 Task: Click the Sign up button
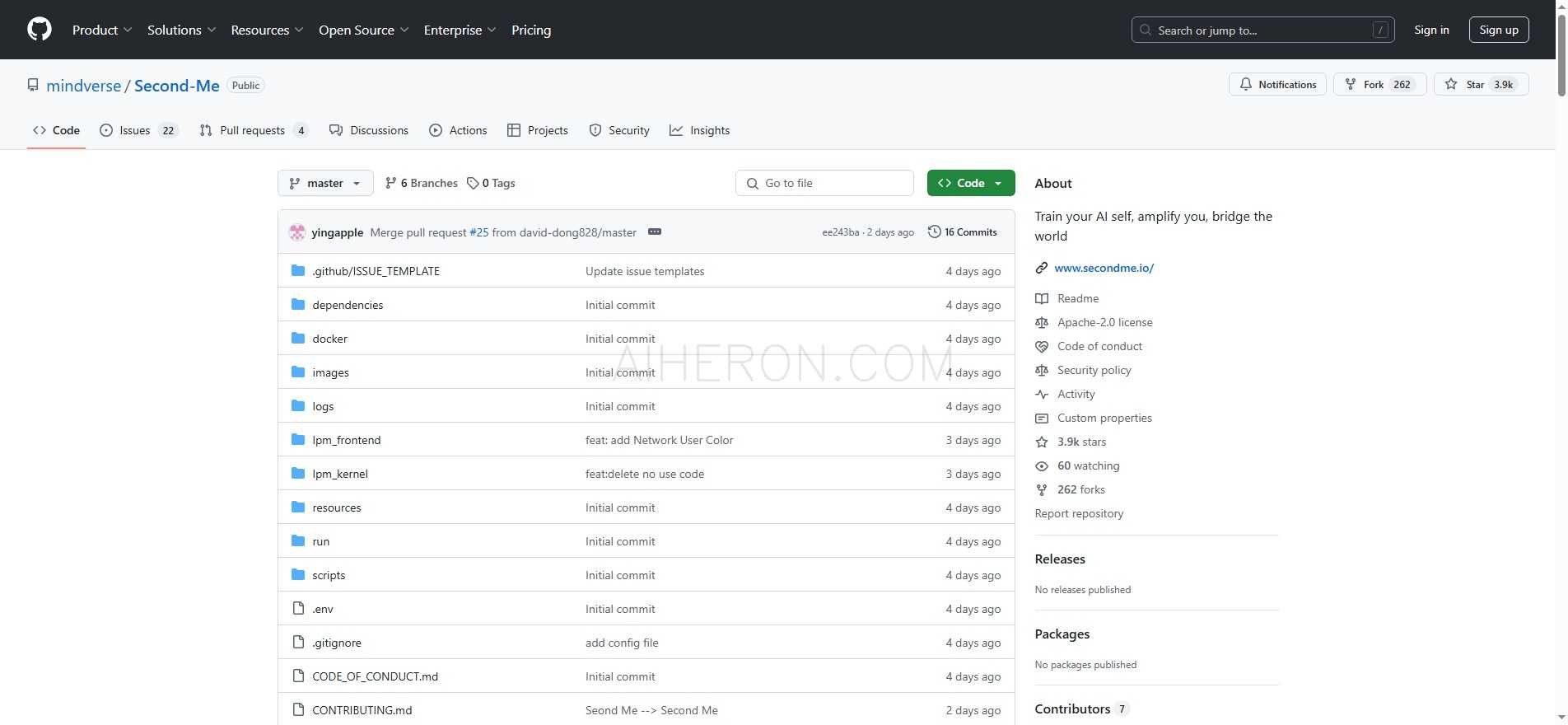[x=1499, y=30]
